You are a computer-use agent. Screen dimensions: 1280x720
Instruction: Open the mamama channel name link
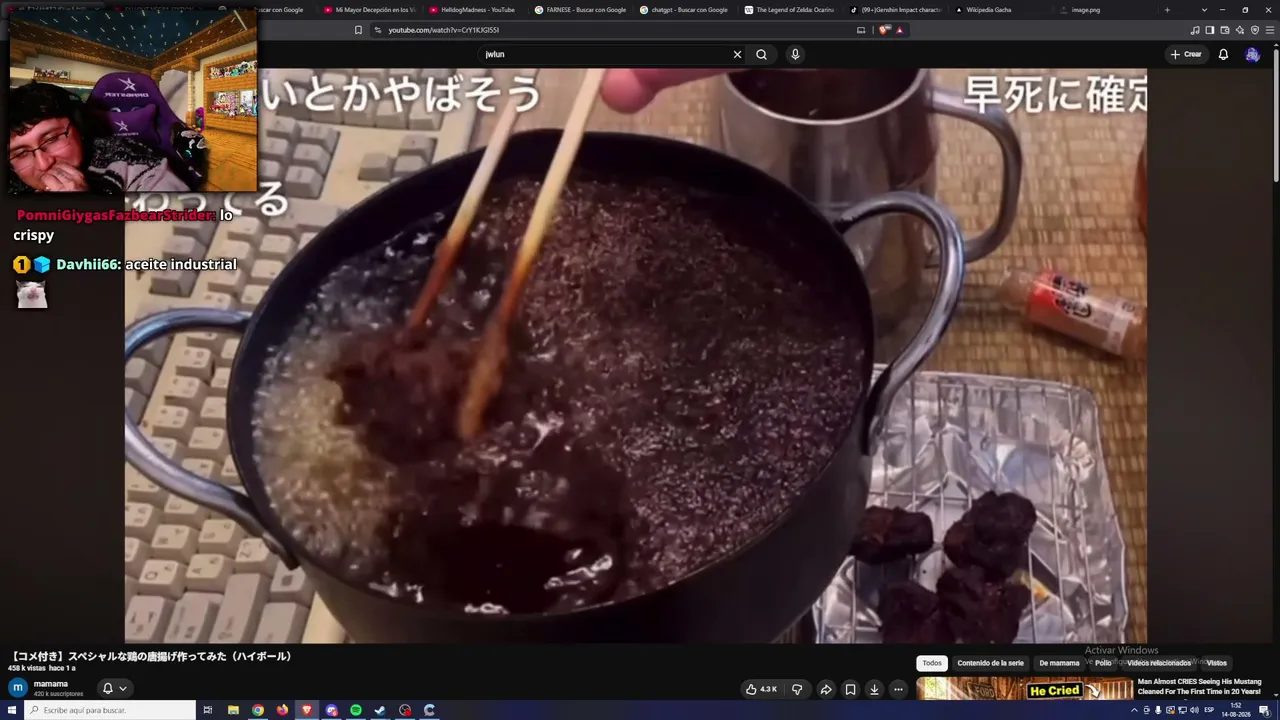(x=51, y=684)
